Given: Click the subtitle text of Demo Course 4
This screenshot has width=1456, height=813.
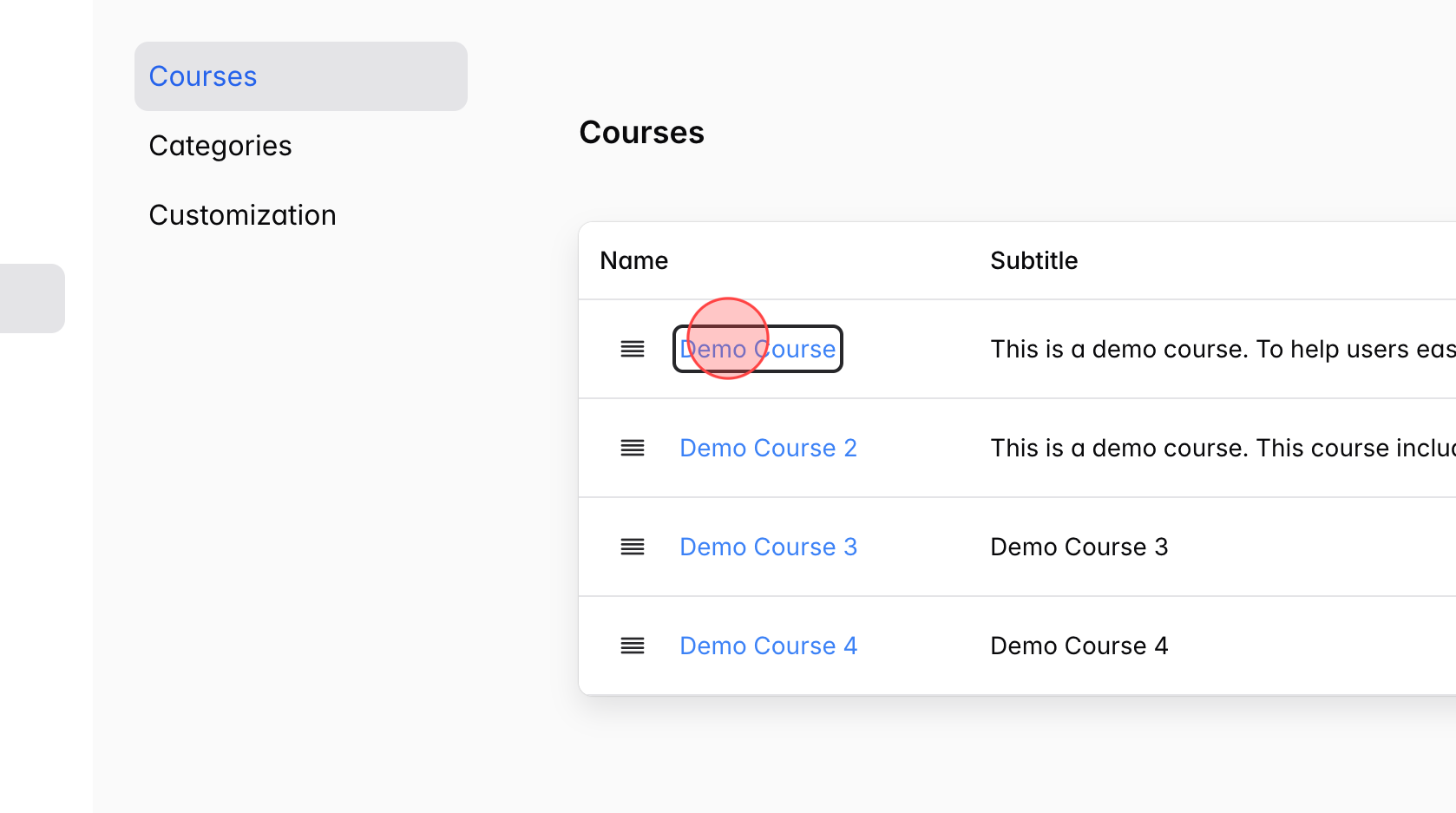Looking at the screenshot, I should 1079,646.
